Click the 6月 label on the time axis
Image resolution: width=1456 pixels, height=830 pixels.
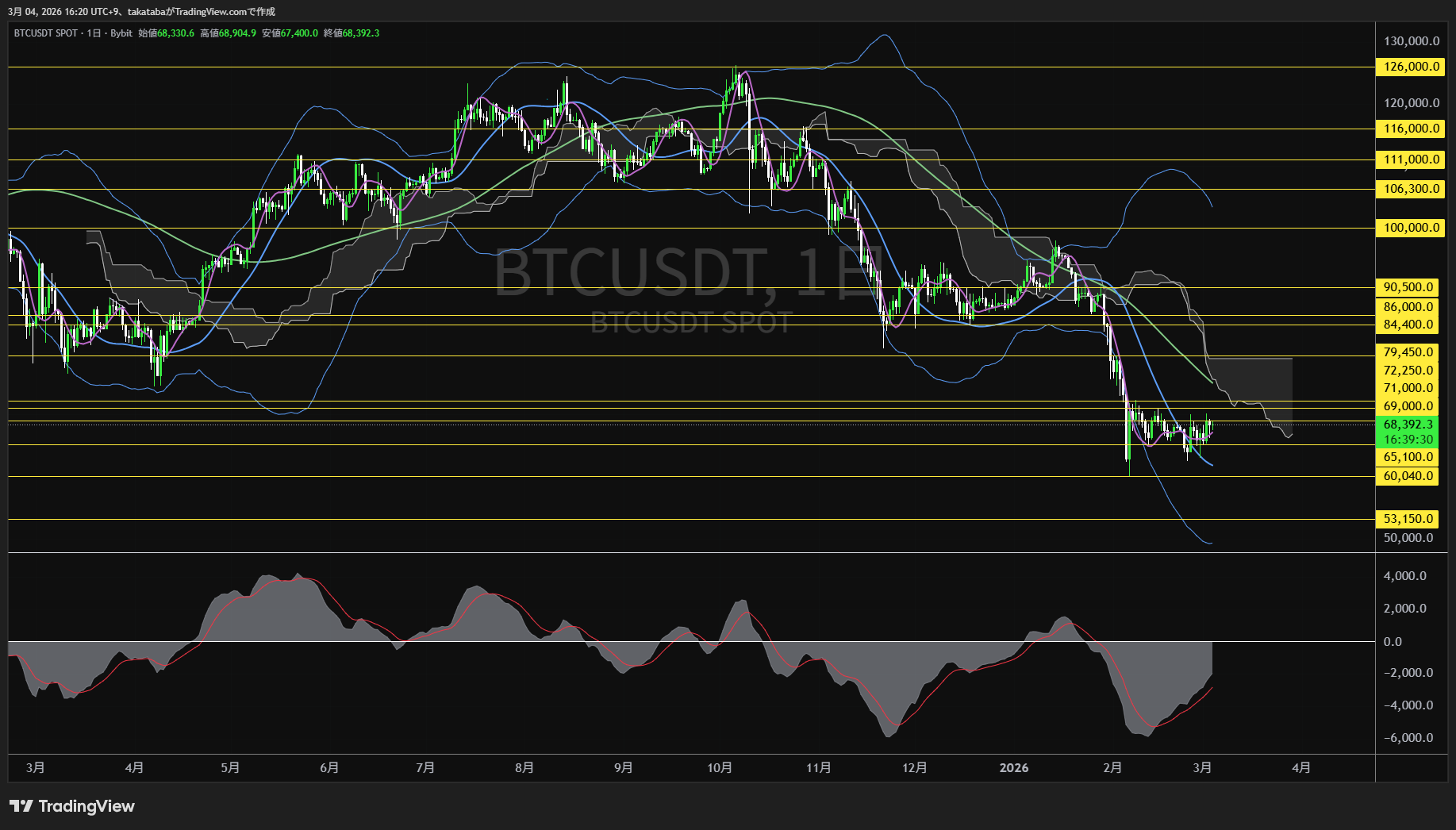click(329, 768)
